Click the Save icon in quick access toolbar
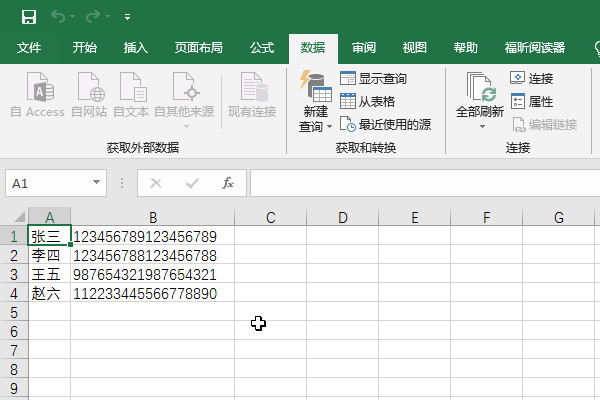600x400 pixels. pos(29,17)
